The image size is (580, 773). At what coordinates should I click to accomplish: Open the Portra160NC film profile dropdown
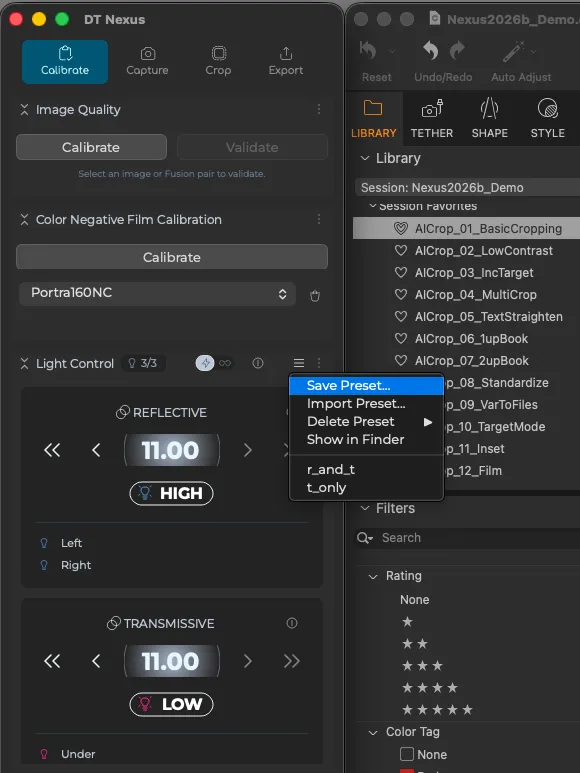157,293
